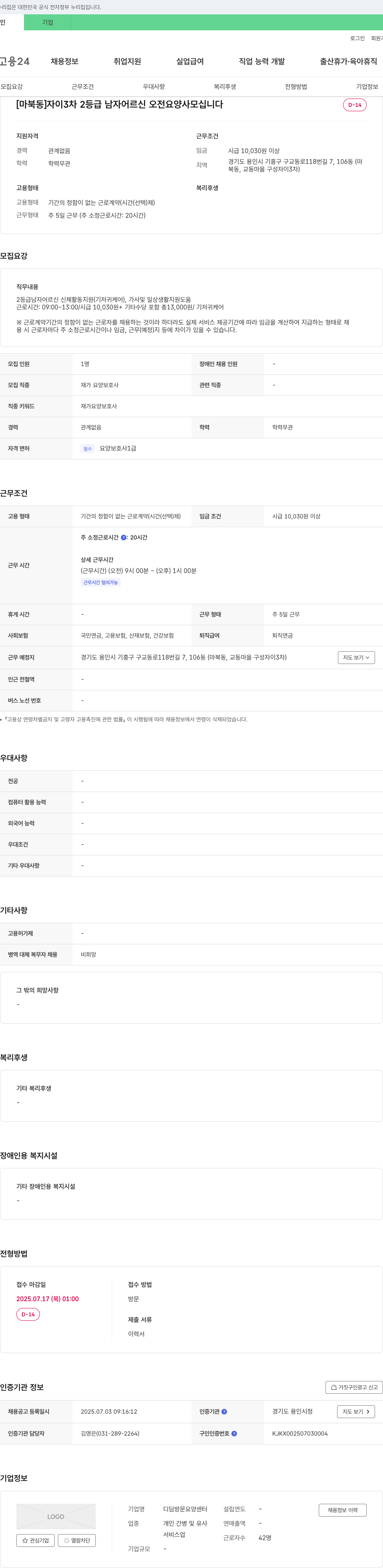
Task: Open 지도 보기 next to 경기도 용인시청
Action: click(x=355, y=1412)
